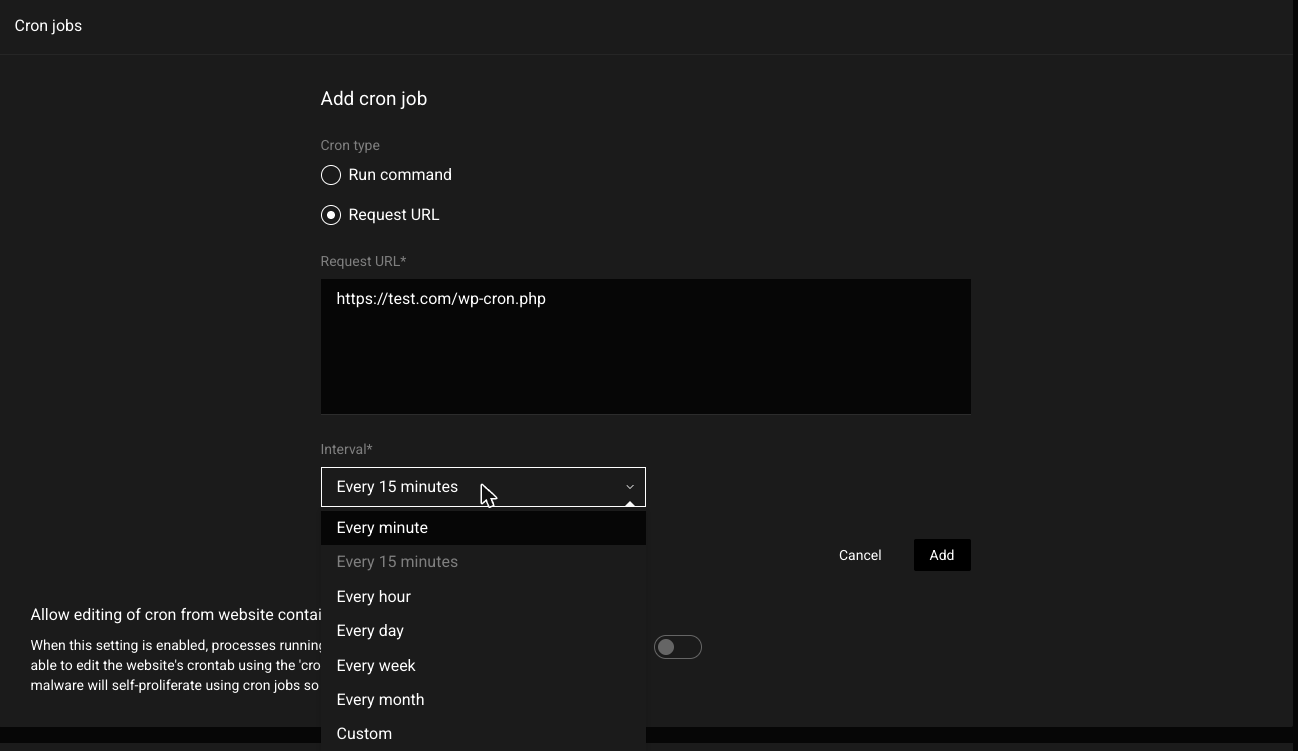Choose Every week interval option

pos(483,666)
